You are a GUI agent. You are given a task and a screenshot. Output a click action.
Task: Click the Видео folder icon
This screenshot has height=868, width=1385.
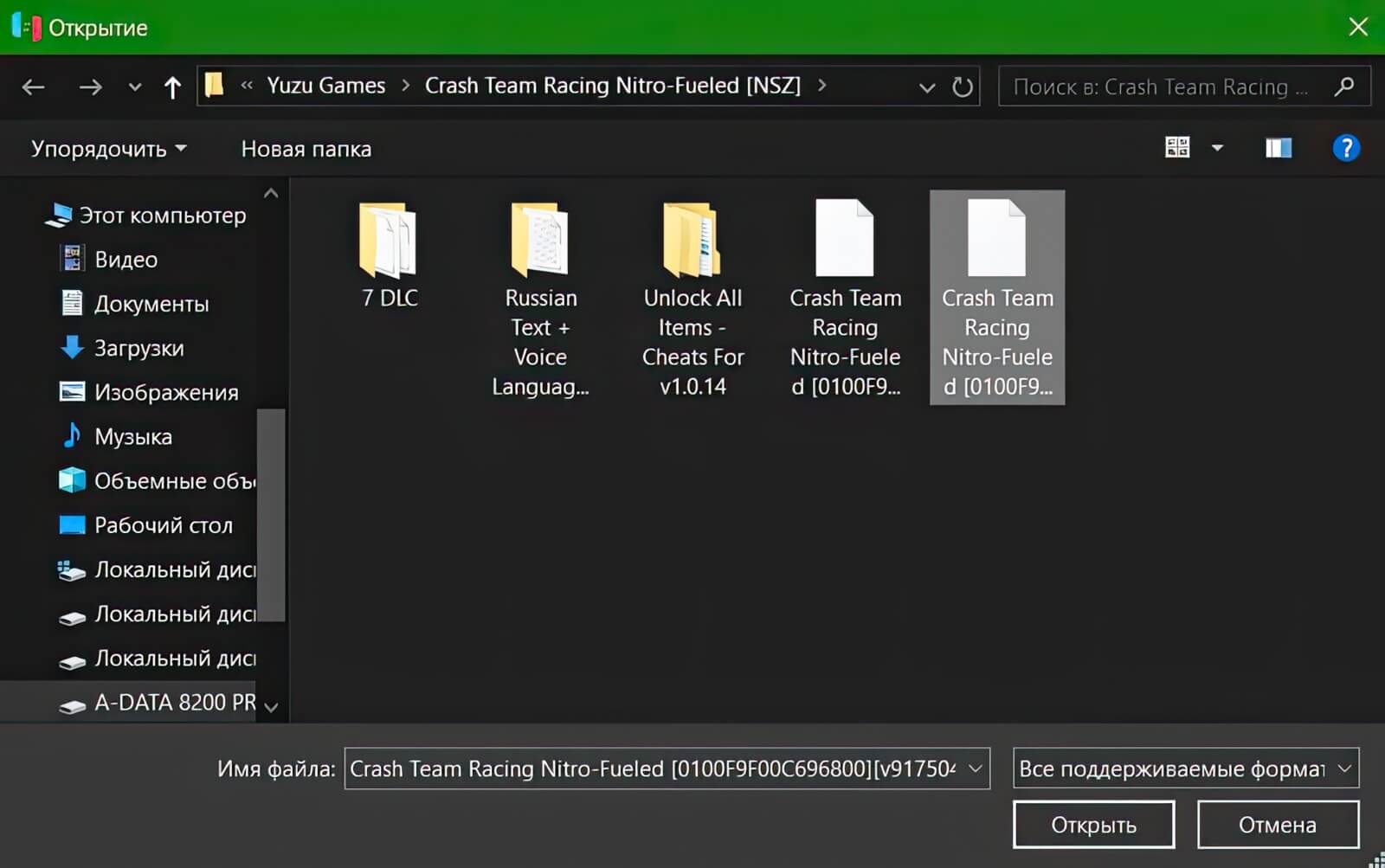[x=72, y=258]
